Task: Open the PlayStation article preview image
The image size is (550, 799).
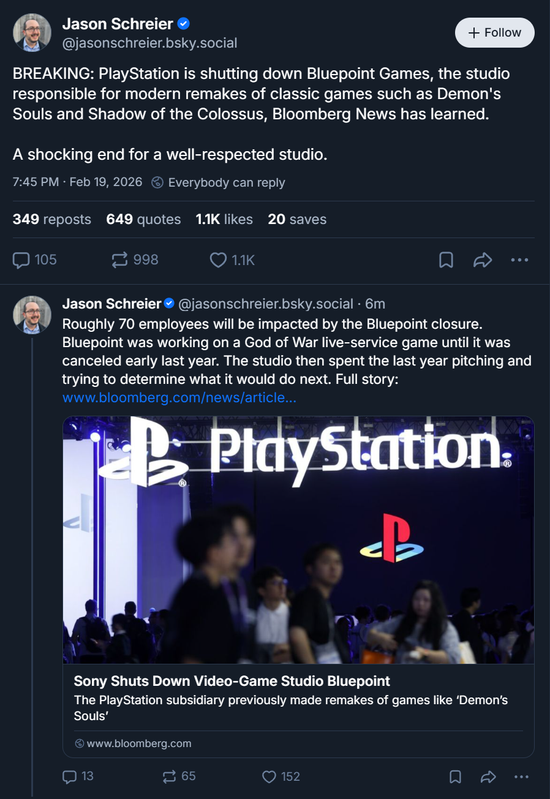Action: [298, 540]
